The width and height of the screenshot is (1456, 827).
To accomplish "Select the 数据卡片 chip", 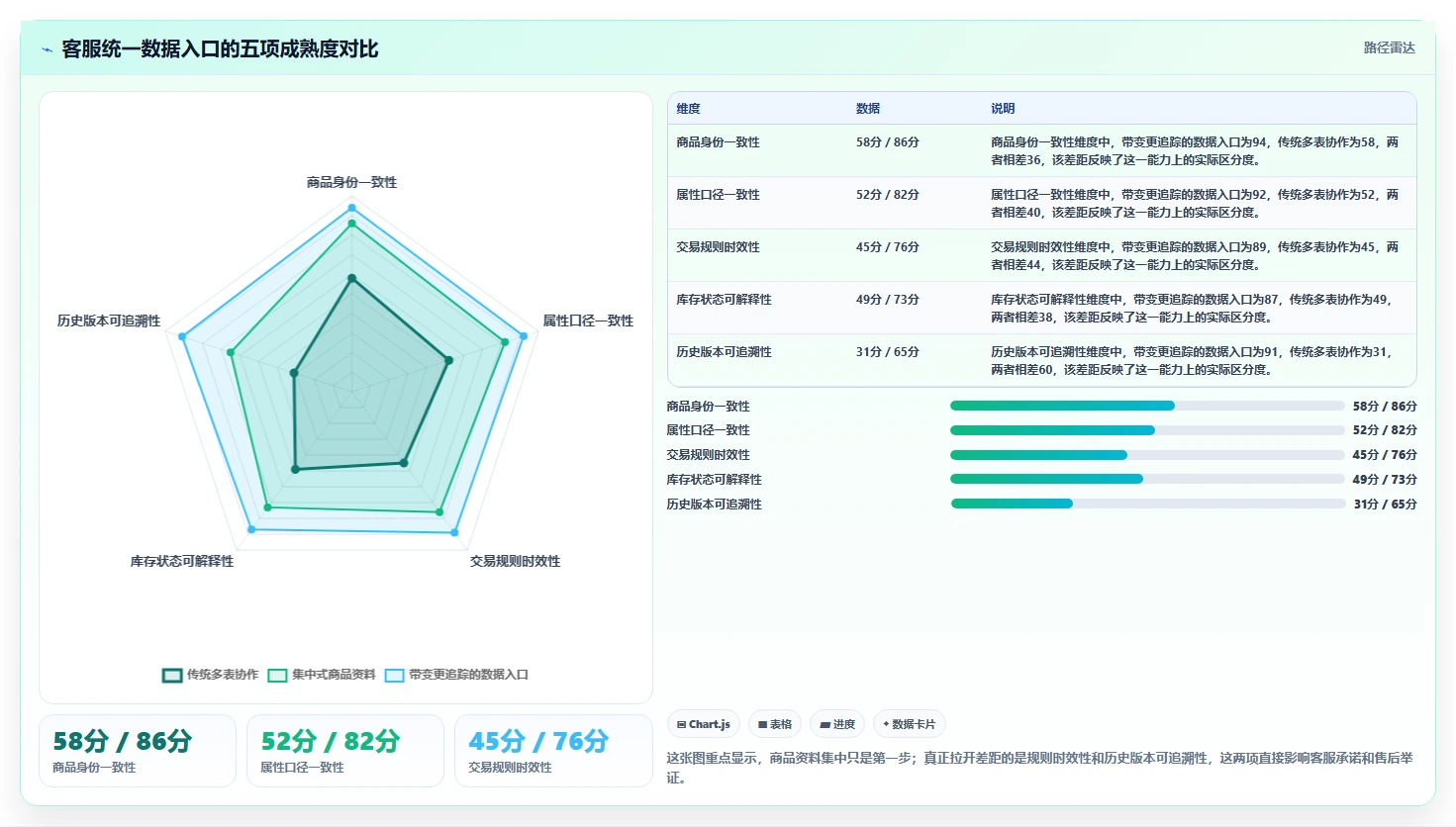I will [x=909, y=724].
